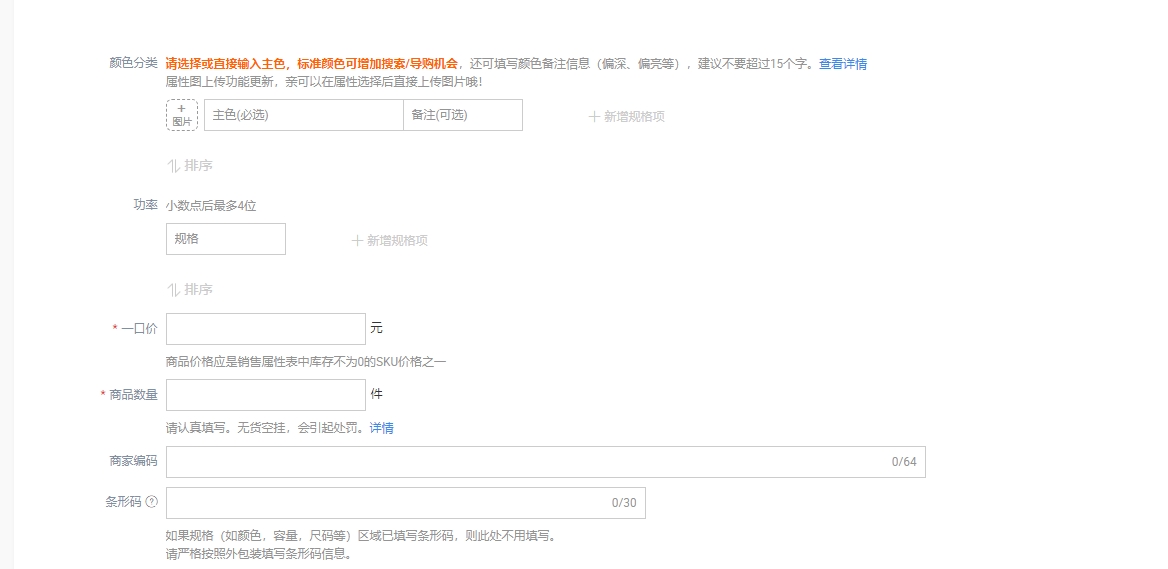This screenshot has height=569, width=1168.
Task: Add a new 规格项 in the 功率 row
Action: pyautogui.click(x=390, y=241)
